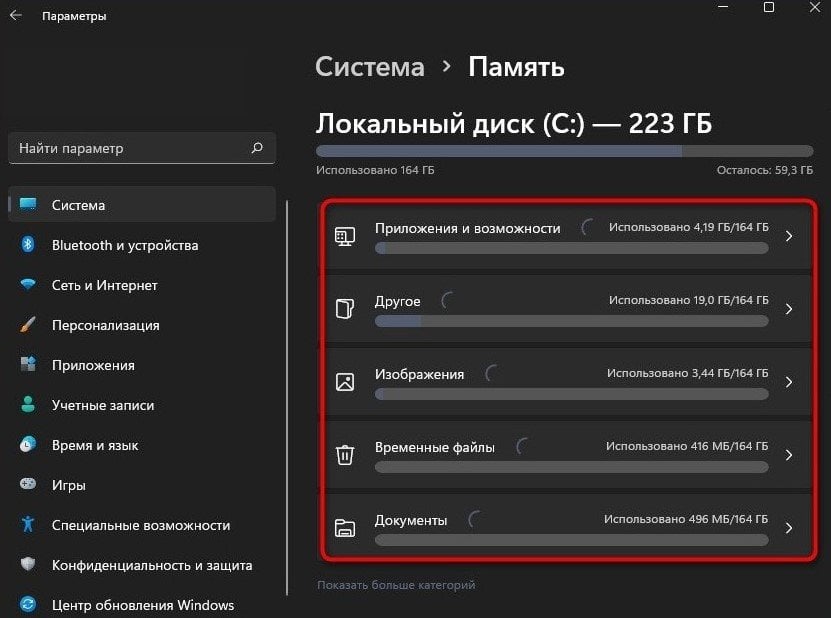Open Другое category via right chevron

click(x=789, y=309)
